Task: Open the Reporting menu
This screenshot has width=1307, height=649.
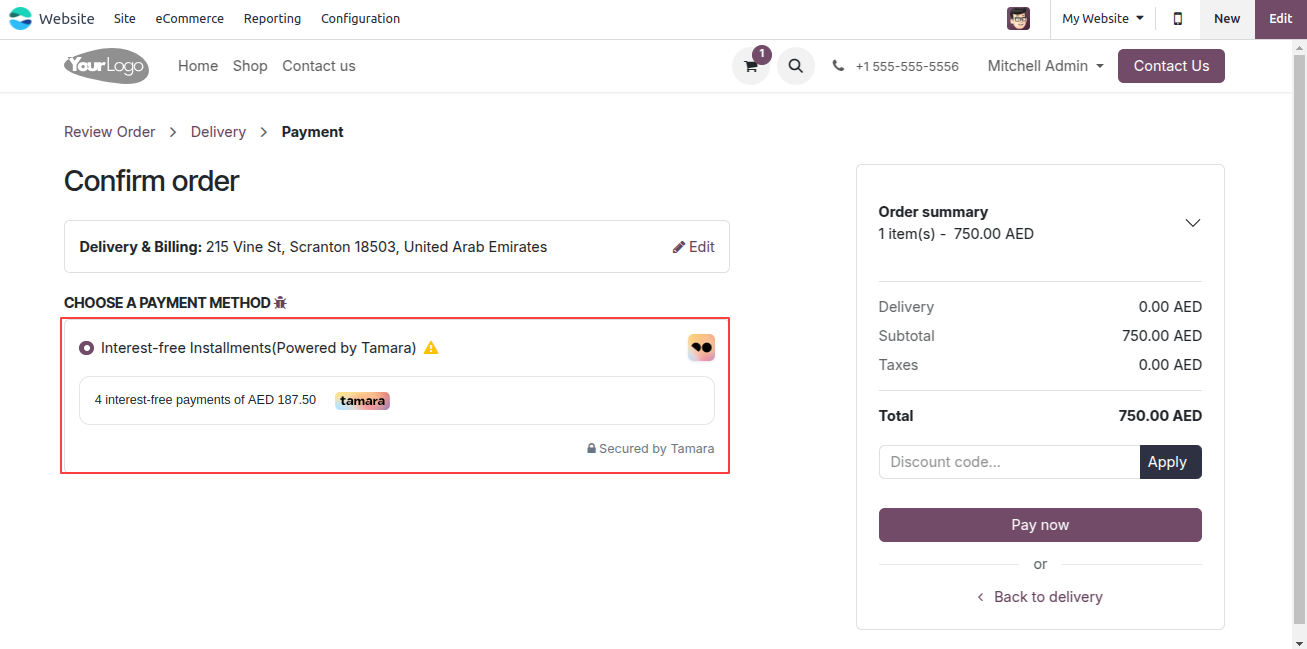Action: (272, 18)
